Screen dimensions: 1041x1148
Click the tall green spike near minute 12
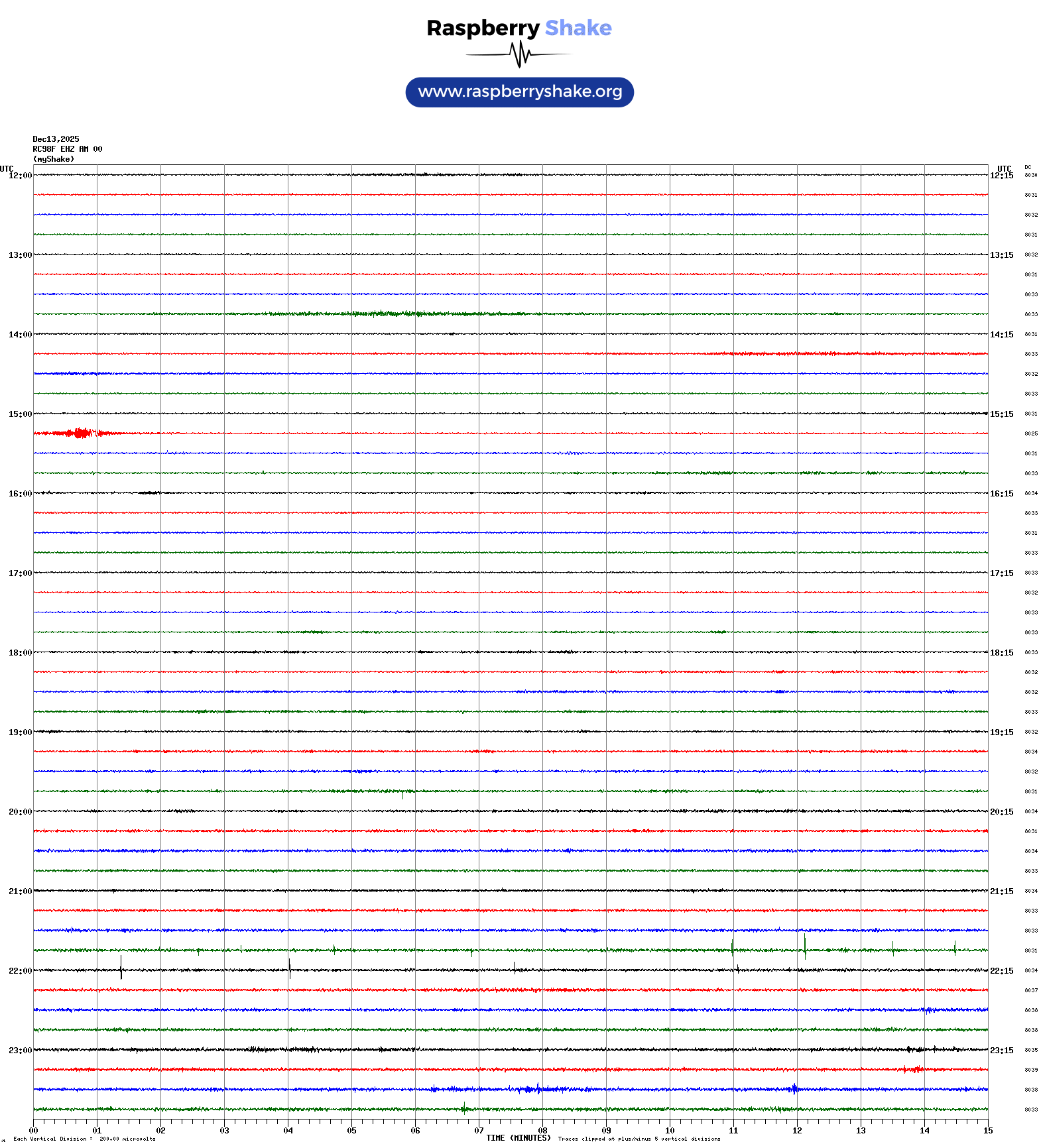pyautogui.click(x=805, y=947)
